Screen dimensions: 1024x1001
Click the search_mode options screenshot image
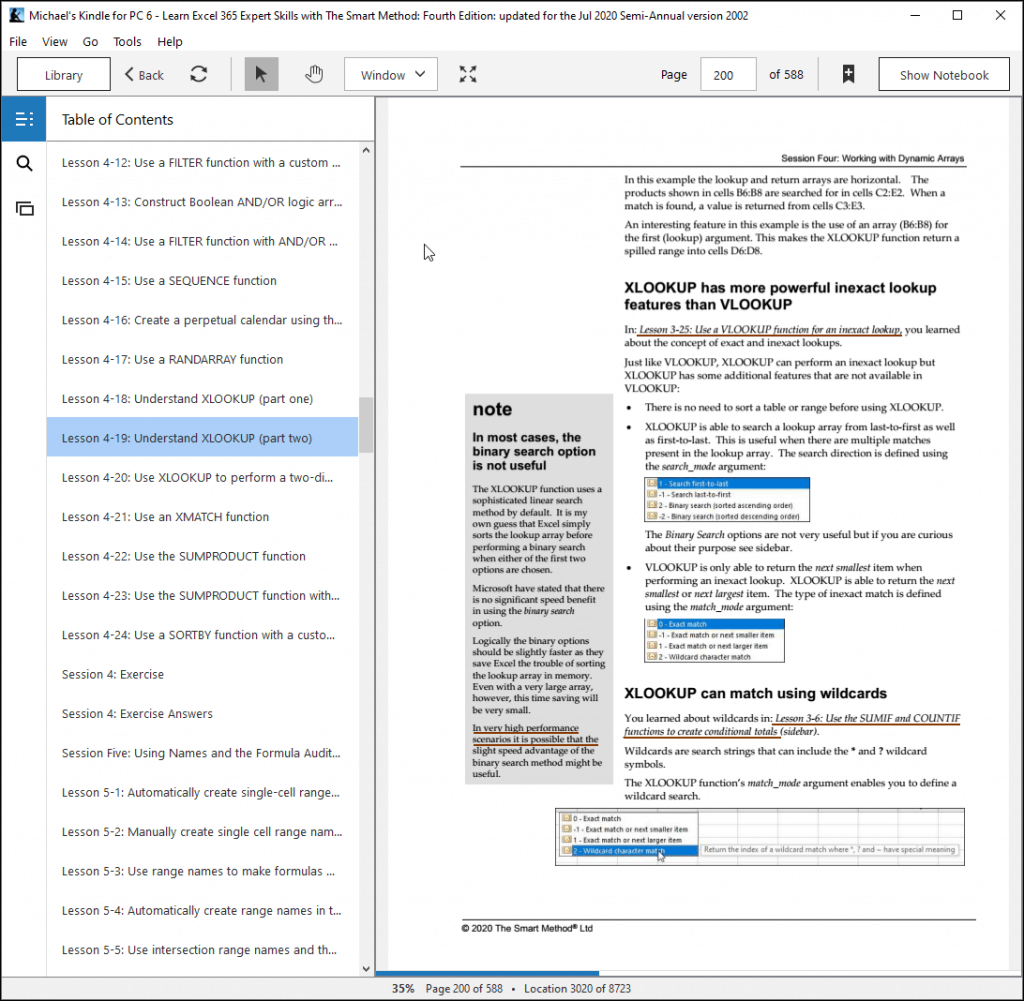[x=727, y=500]
